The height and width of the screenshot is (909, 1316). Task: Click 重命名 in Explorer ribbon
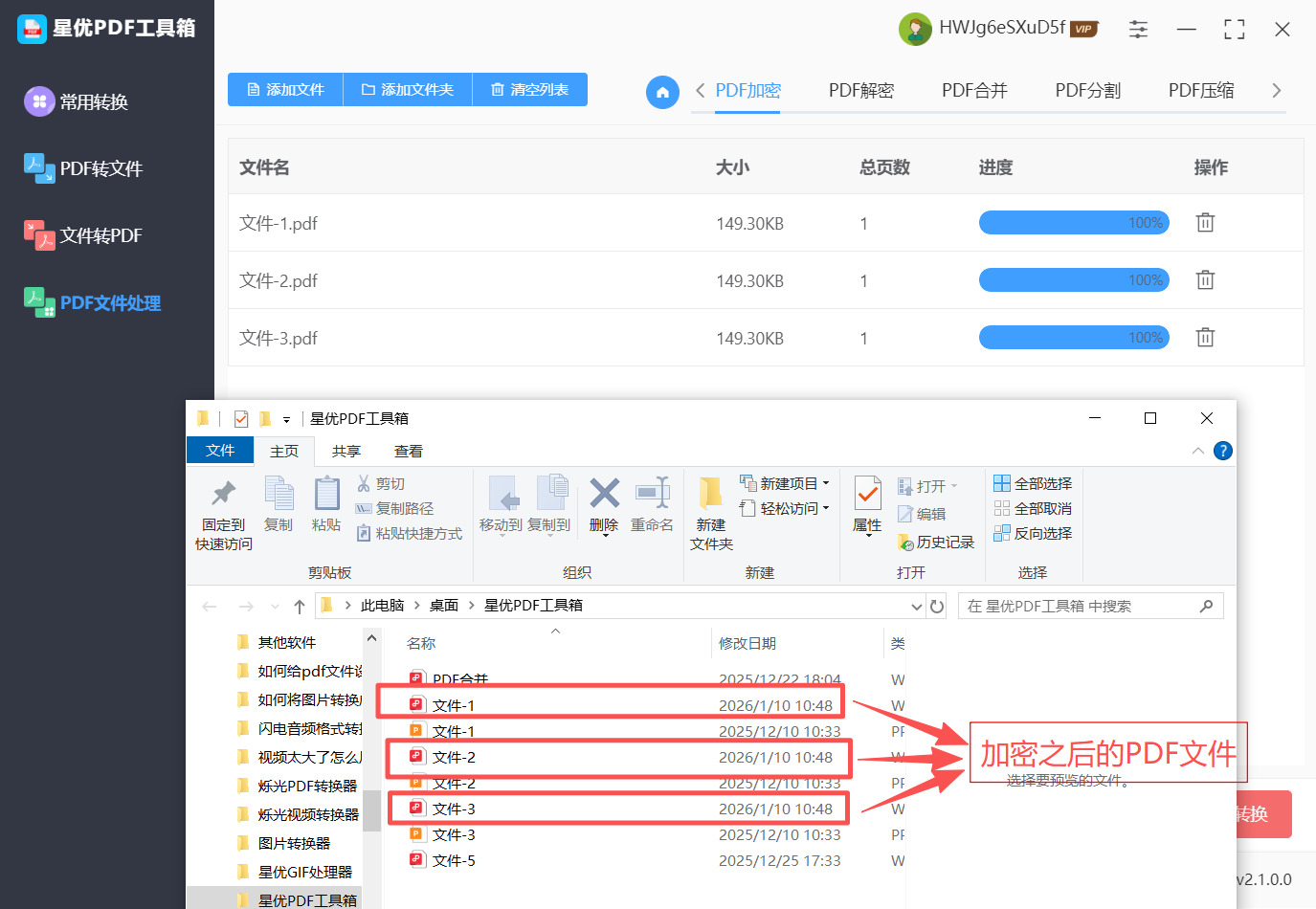point(652,504)
